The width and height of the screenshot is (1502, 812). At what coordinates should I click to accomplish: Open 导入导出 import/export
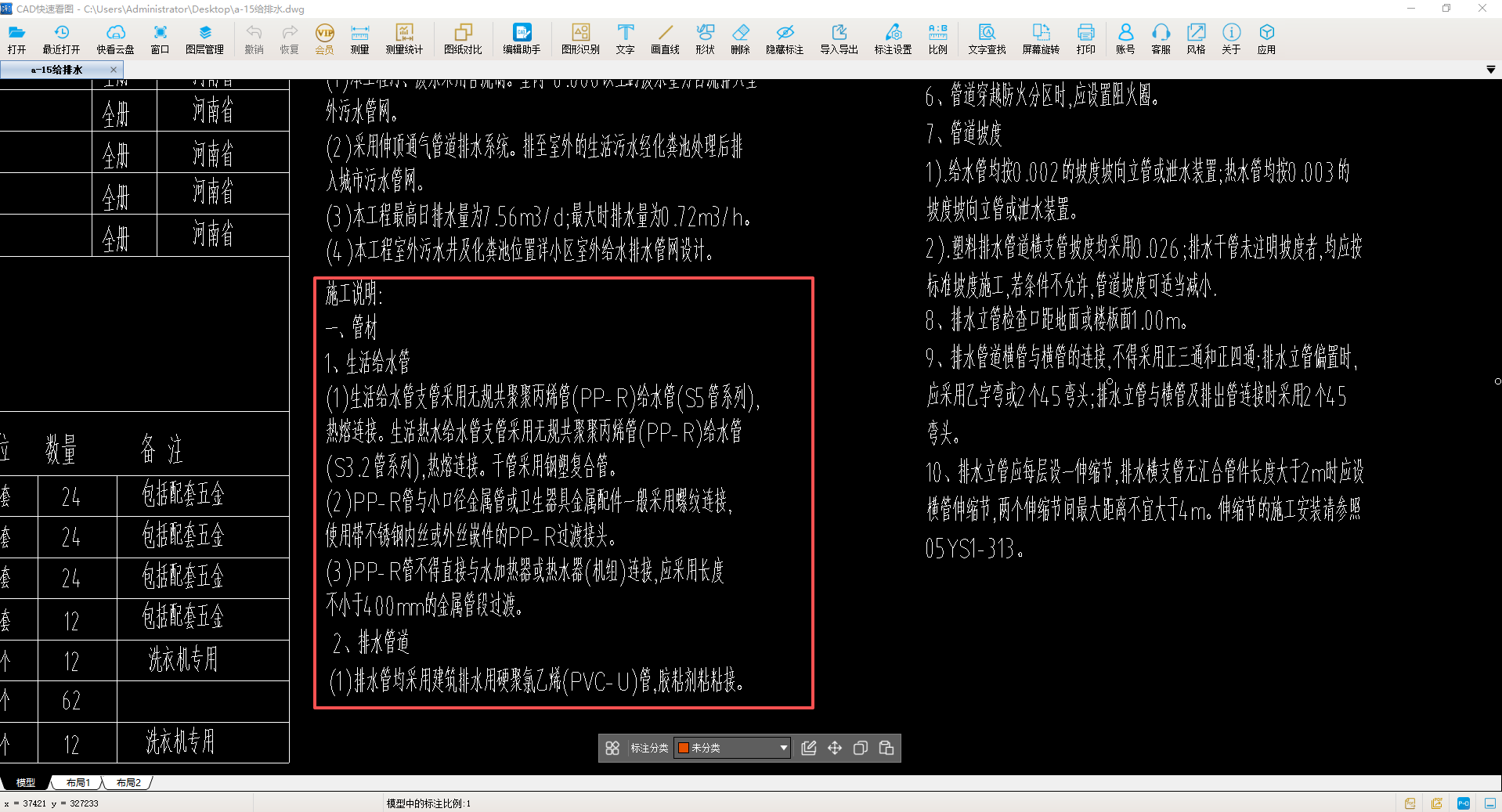[x=839, y=38]
